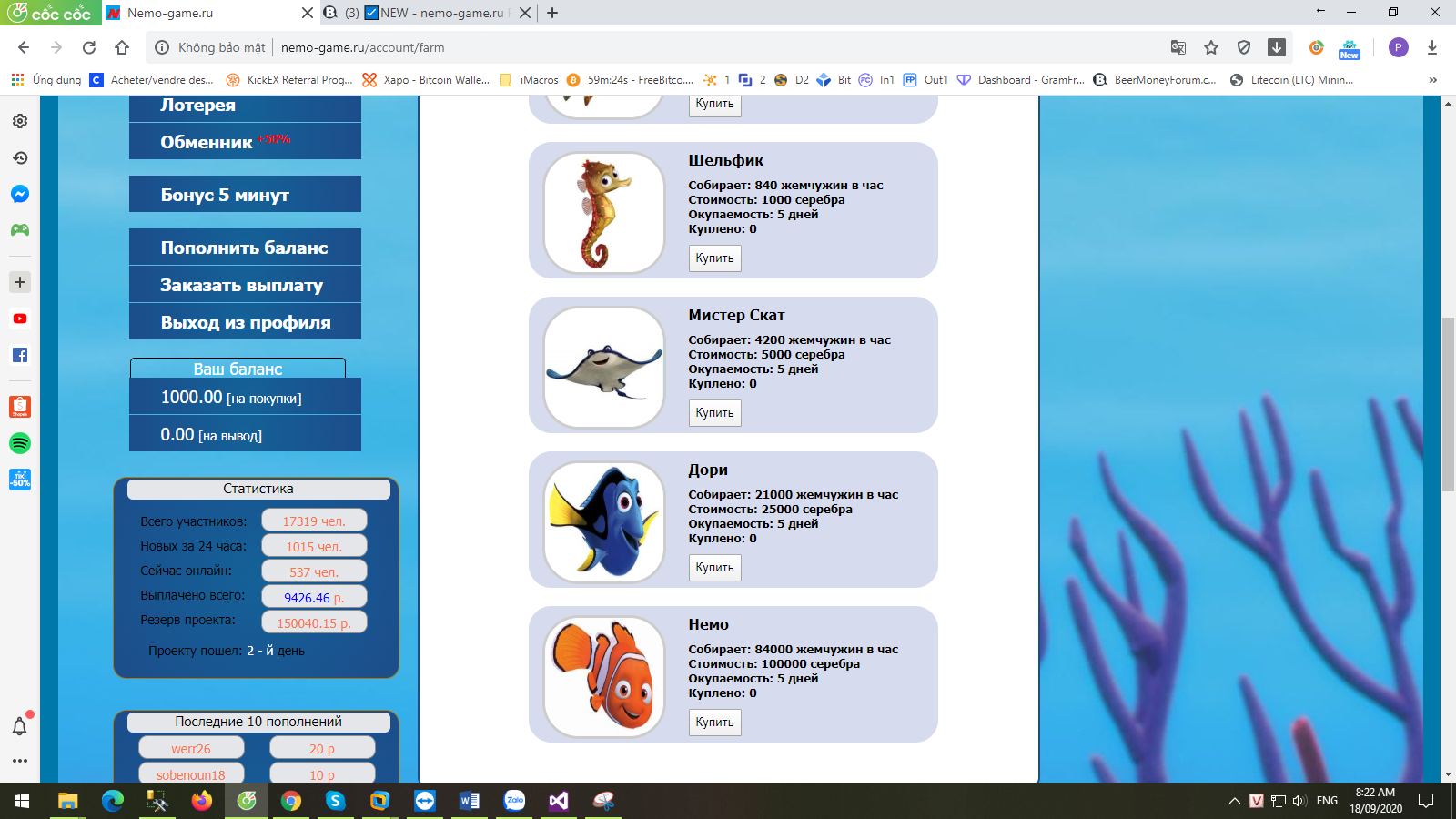Open browser downloads arrow at far right
This screenshot has height=819, width=1456.
click(1432, 47)
